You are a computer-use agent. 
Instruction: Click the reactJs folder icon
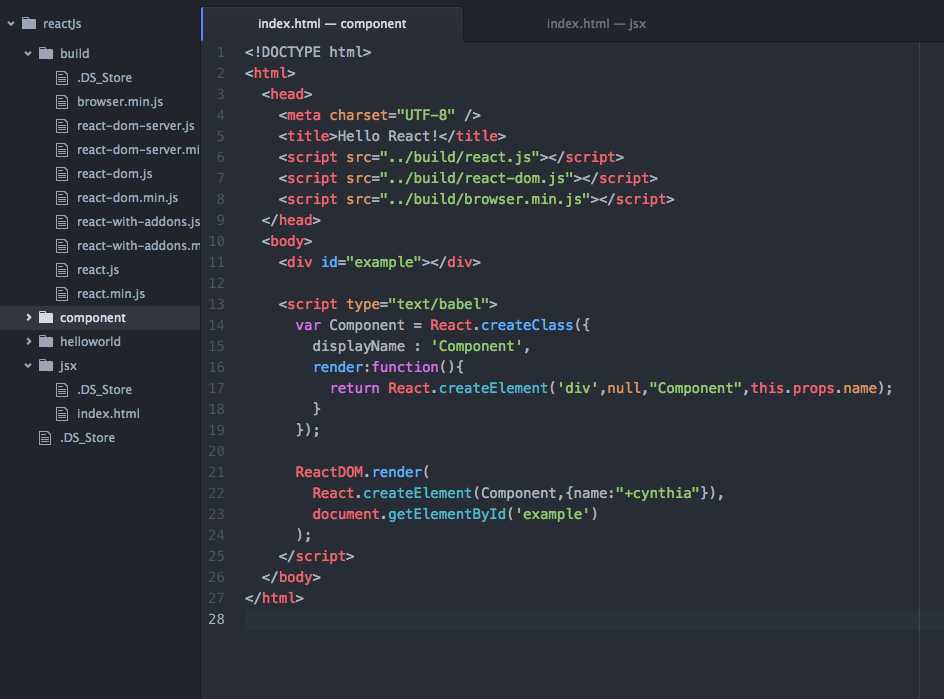tap(29, 23)
